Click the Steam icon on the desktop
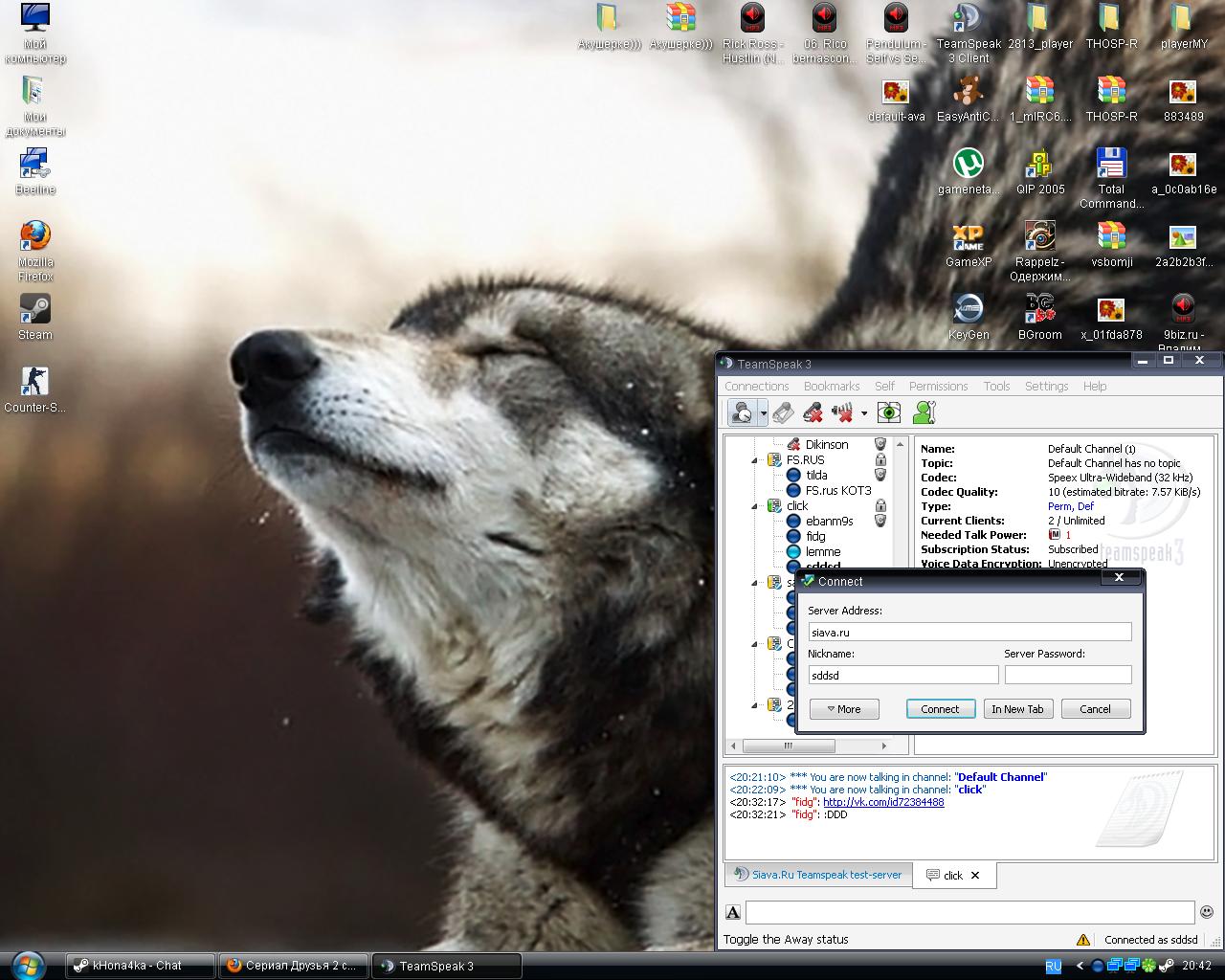This screenshot has height=980, width=1225. click(x=34, y=309)
